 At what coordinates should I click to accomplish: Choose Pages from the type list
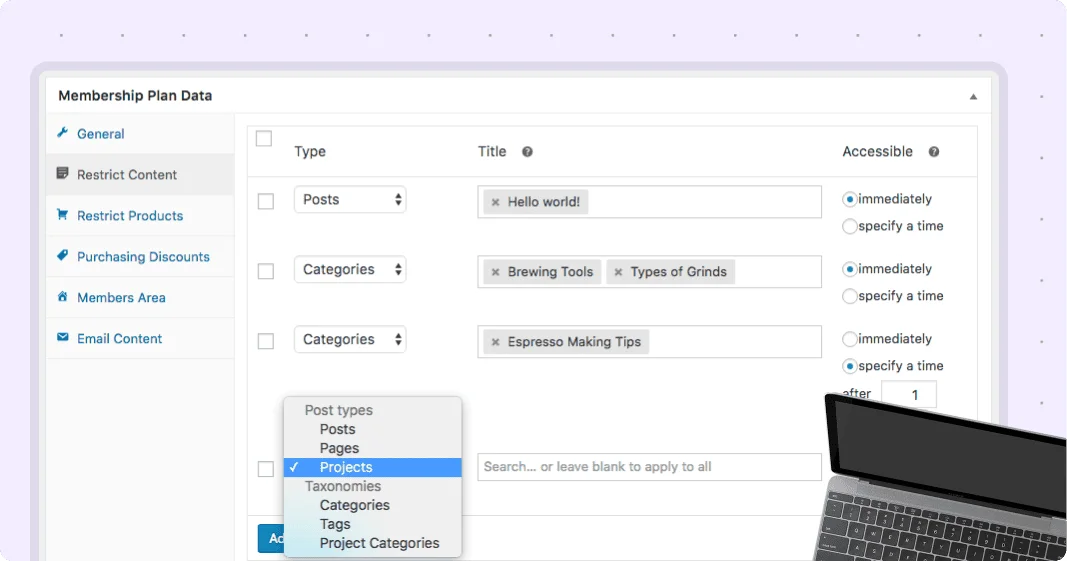coord(372,449)
